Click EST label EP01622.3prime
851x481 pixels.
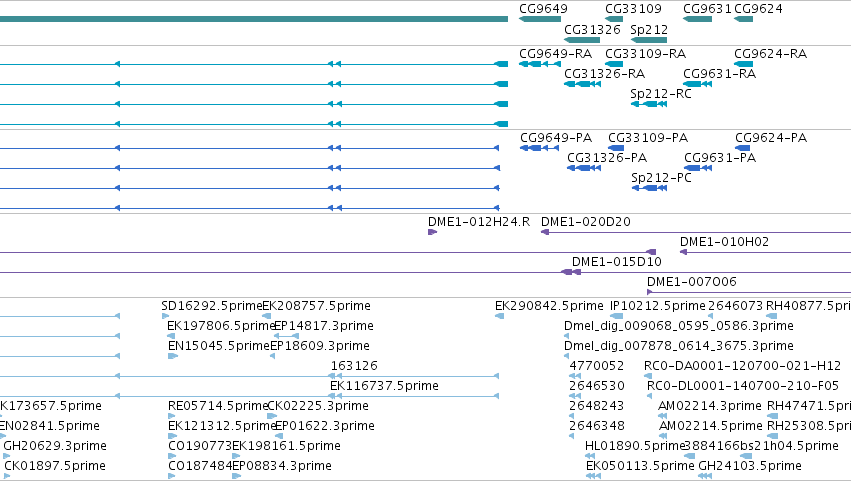(325, 426)
